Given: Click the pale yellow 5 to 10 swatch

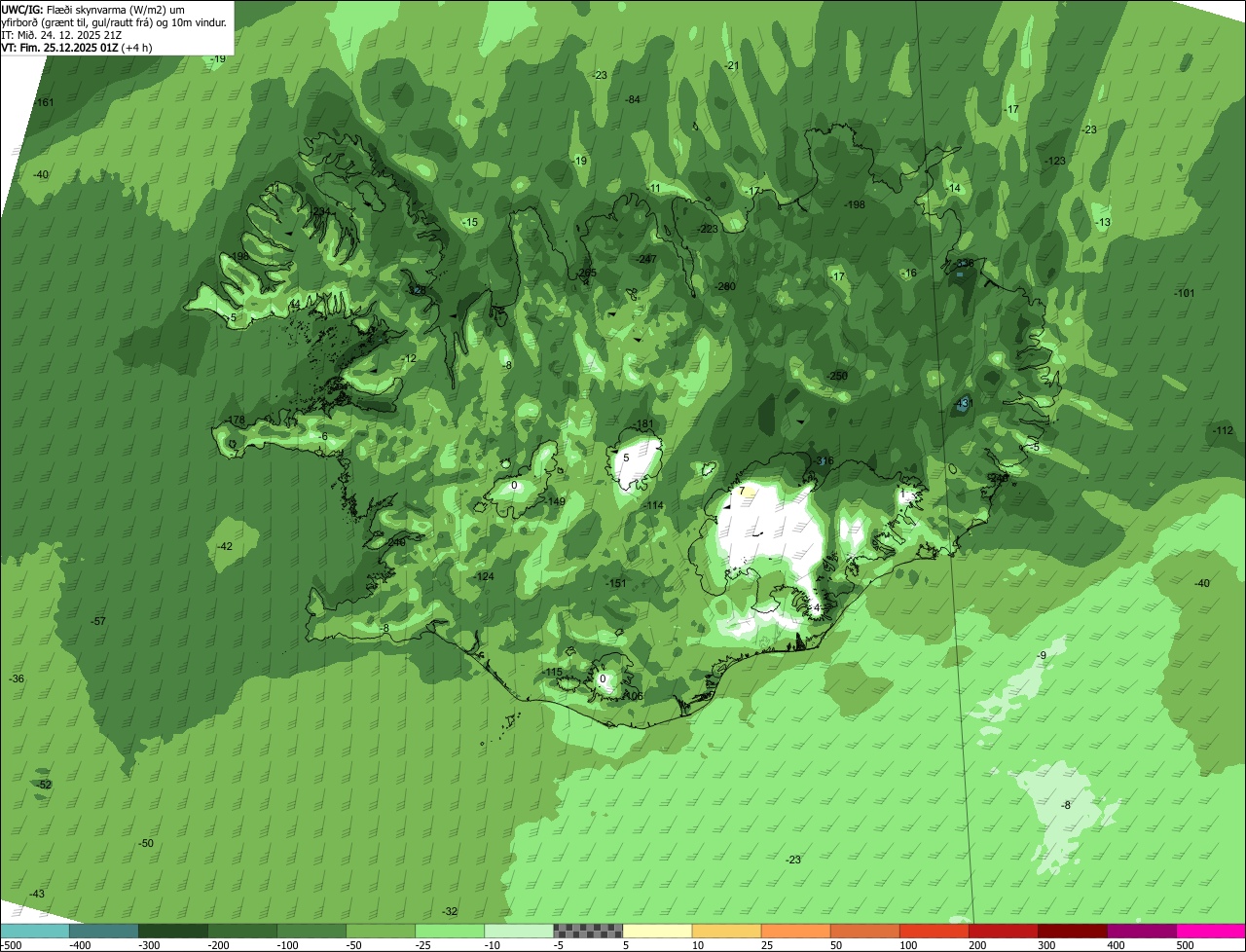Looking at the screenshot, I should pyautogui.click(x=657, y=931).
